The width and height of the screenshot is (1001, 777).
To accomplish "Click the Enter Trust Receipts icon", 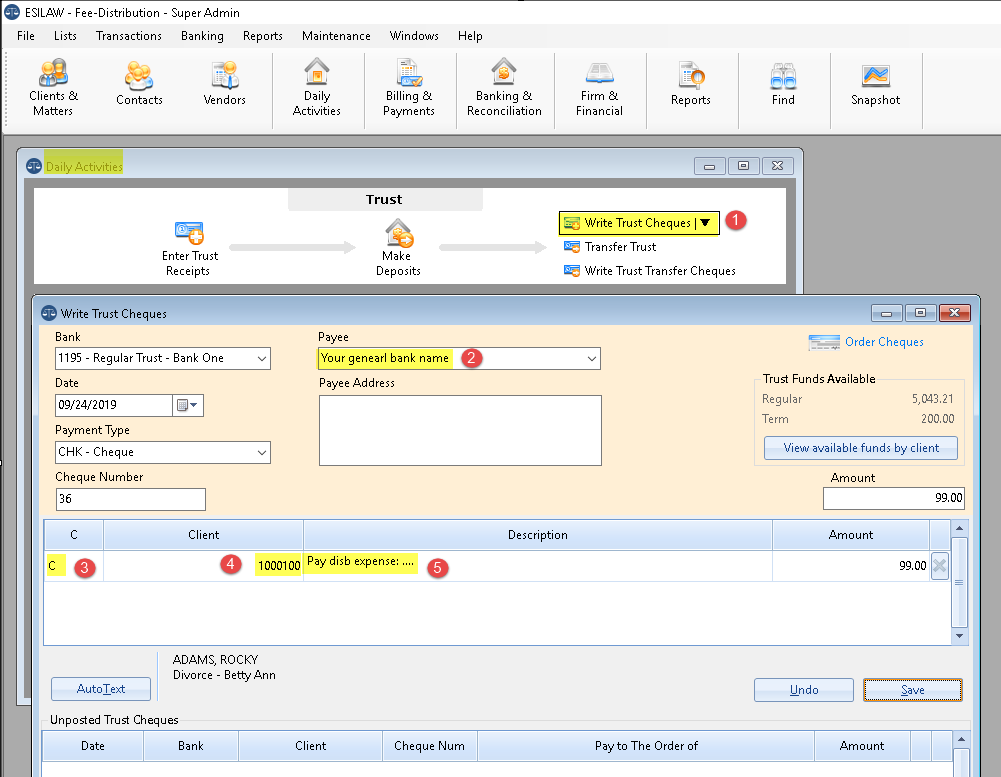I will [x=189, y=232].
